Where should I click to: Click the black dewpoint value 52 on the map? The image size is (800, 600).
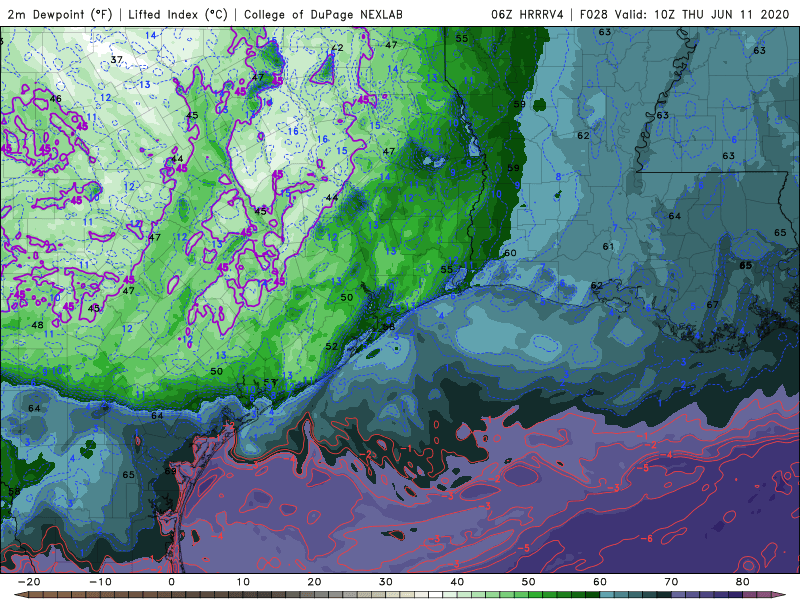coord(332,346)
